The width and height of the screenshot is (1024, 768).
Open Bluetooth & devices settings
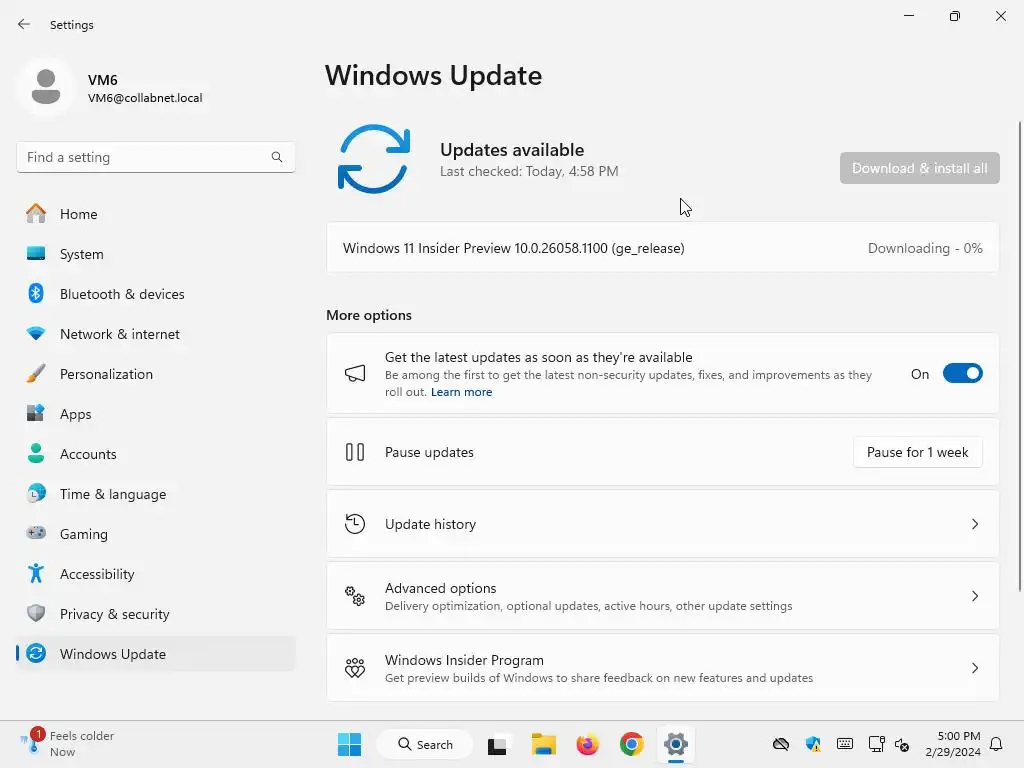click(x=155, y=293)
